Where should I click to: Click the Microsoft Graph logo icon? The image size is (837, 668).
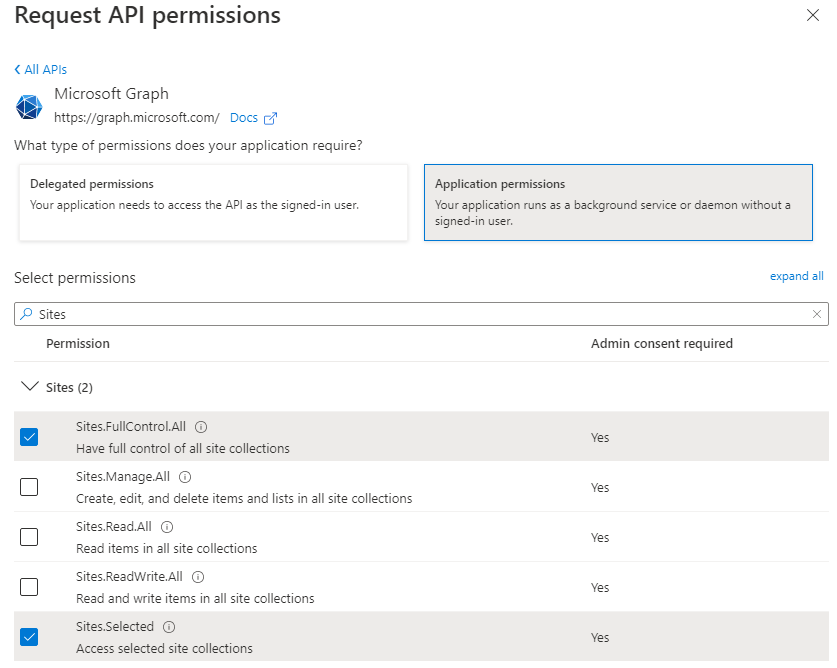point(30,106)
